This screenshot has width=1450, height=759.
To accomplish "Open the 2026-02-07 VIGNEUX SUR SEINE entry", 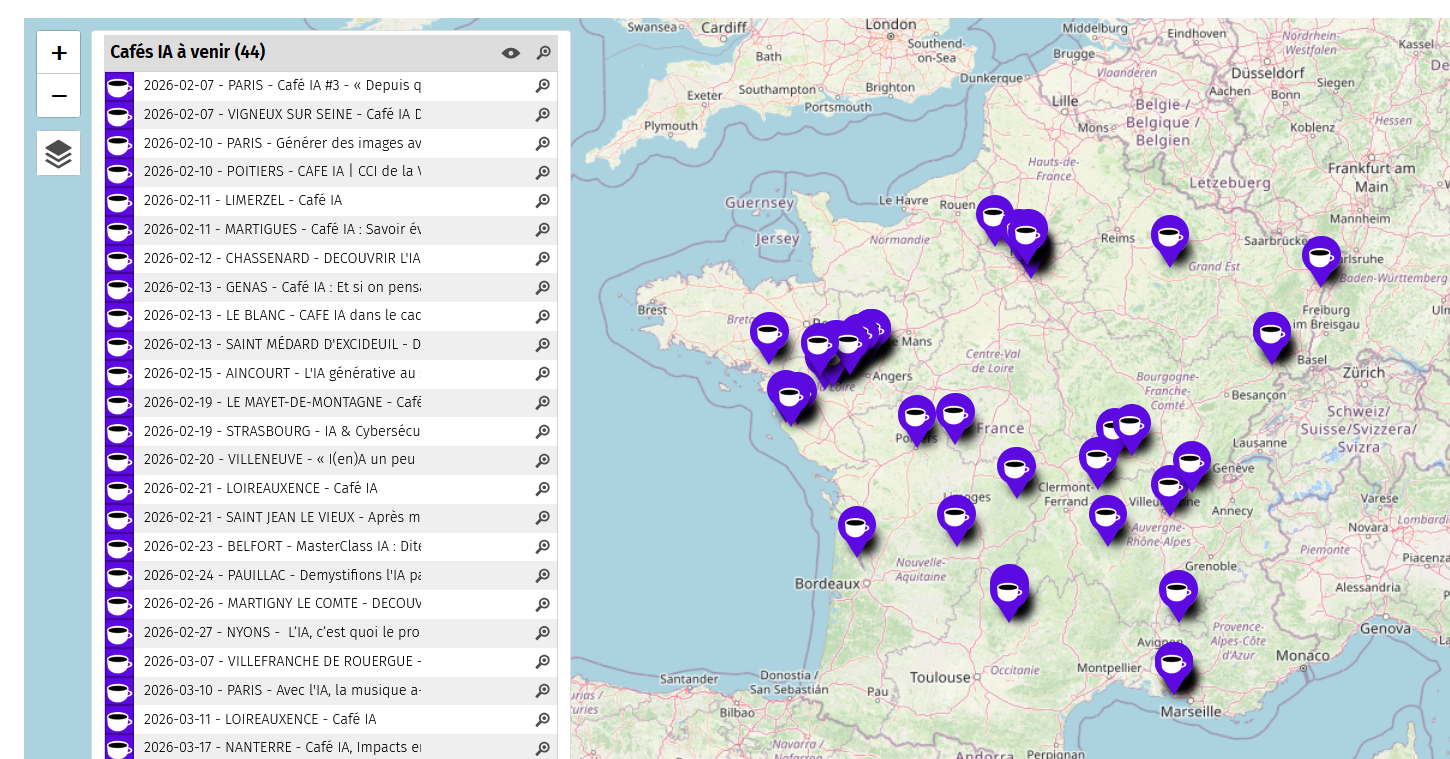I will (x=282, y=114).
